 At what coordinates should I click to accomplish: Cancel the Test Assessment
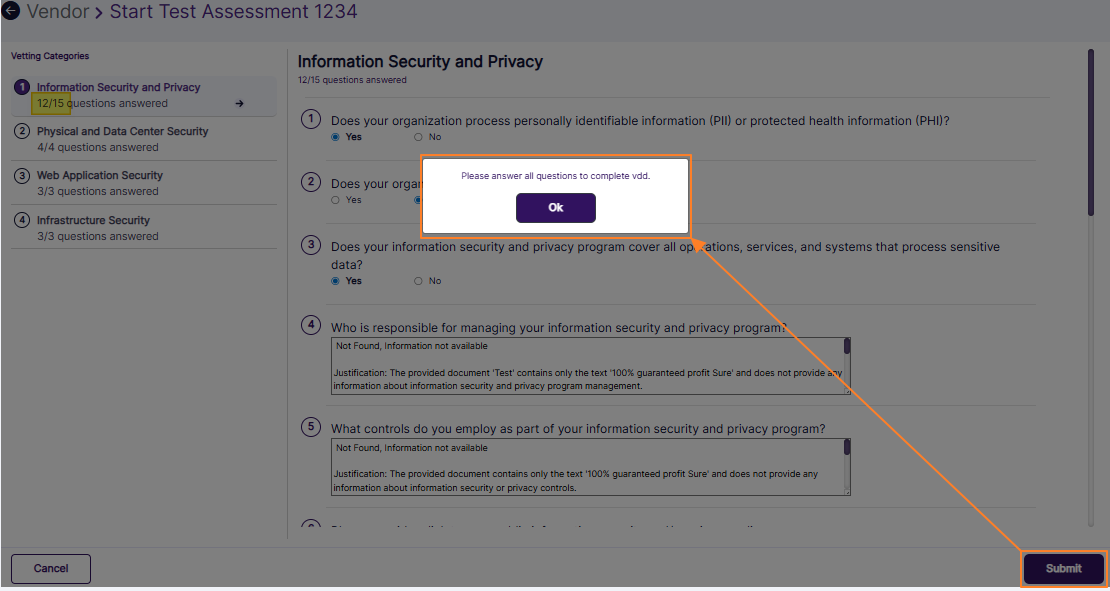(50, 568)
